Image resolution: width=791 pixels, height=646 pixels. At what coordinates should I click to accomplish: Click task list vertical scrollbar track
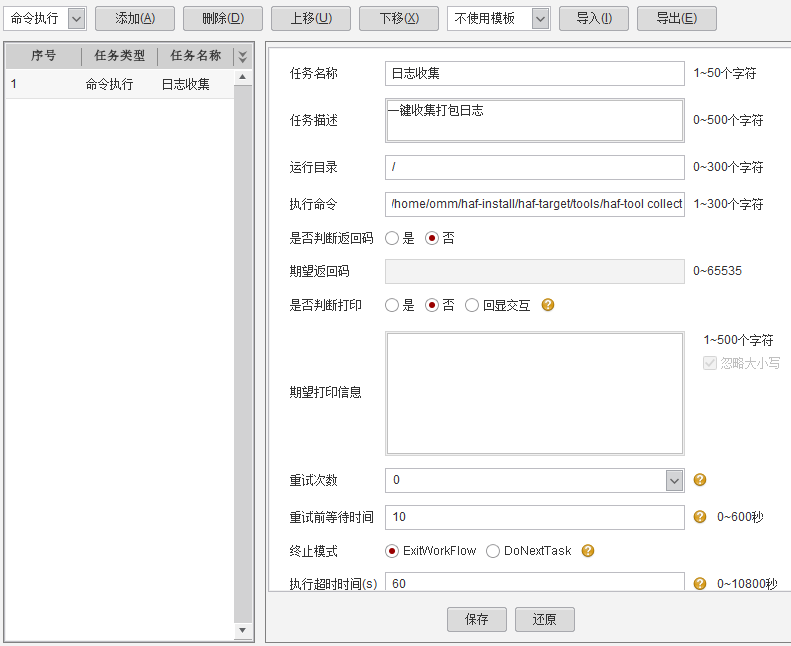coord(243,353)
